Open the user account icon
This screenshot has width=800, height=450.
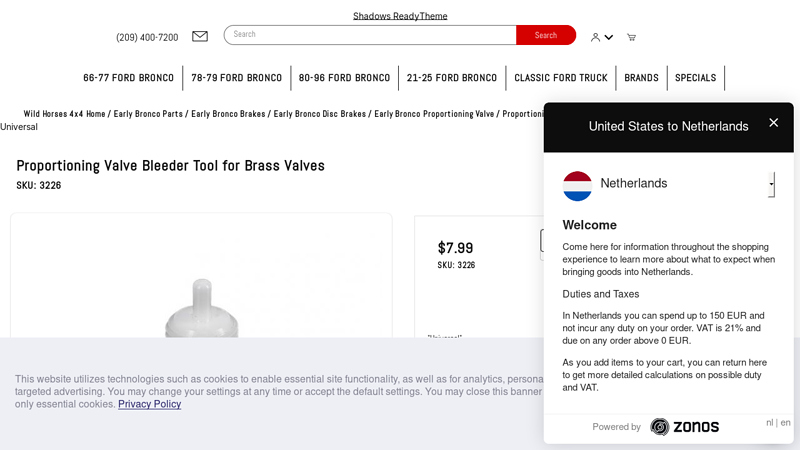coord(595,37)
